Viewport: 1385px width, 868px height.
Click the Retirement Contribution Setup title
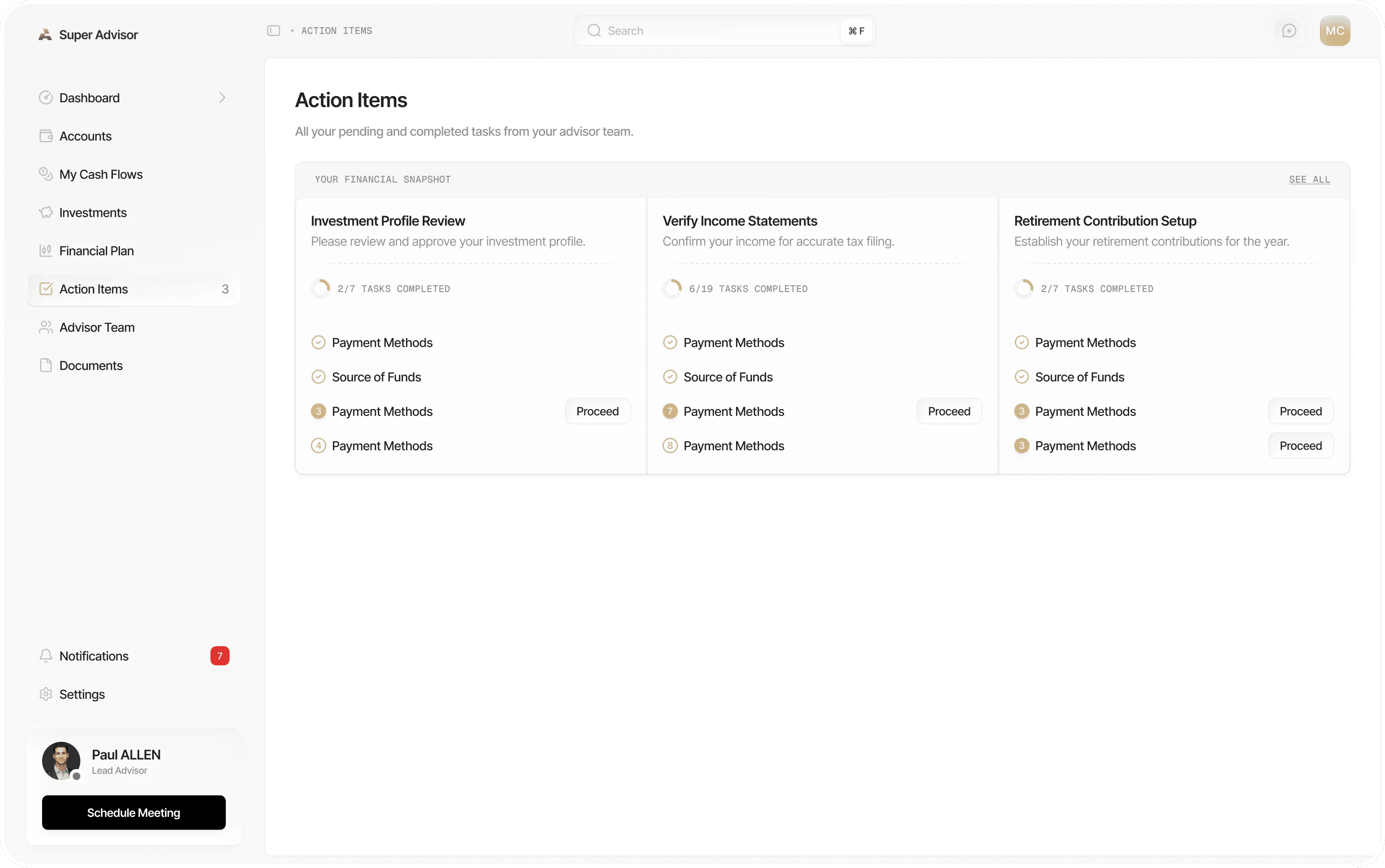click(1105, 221)
